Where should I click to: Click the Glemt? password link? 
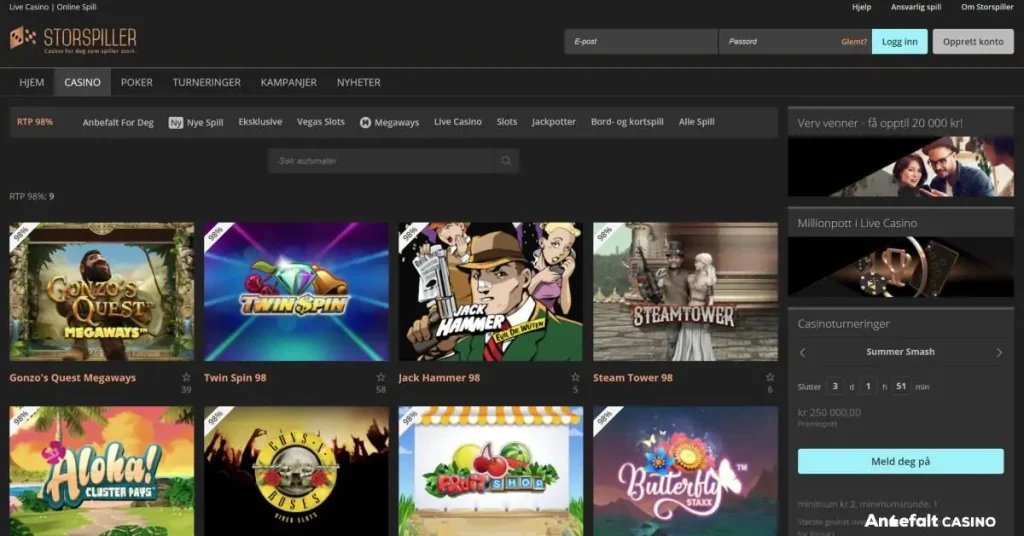pyautogui.click(x=853, y=42)
